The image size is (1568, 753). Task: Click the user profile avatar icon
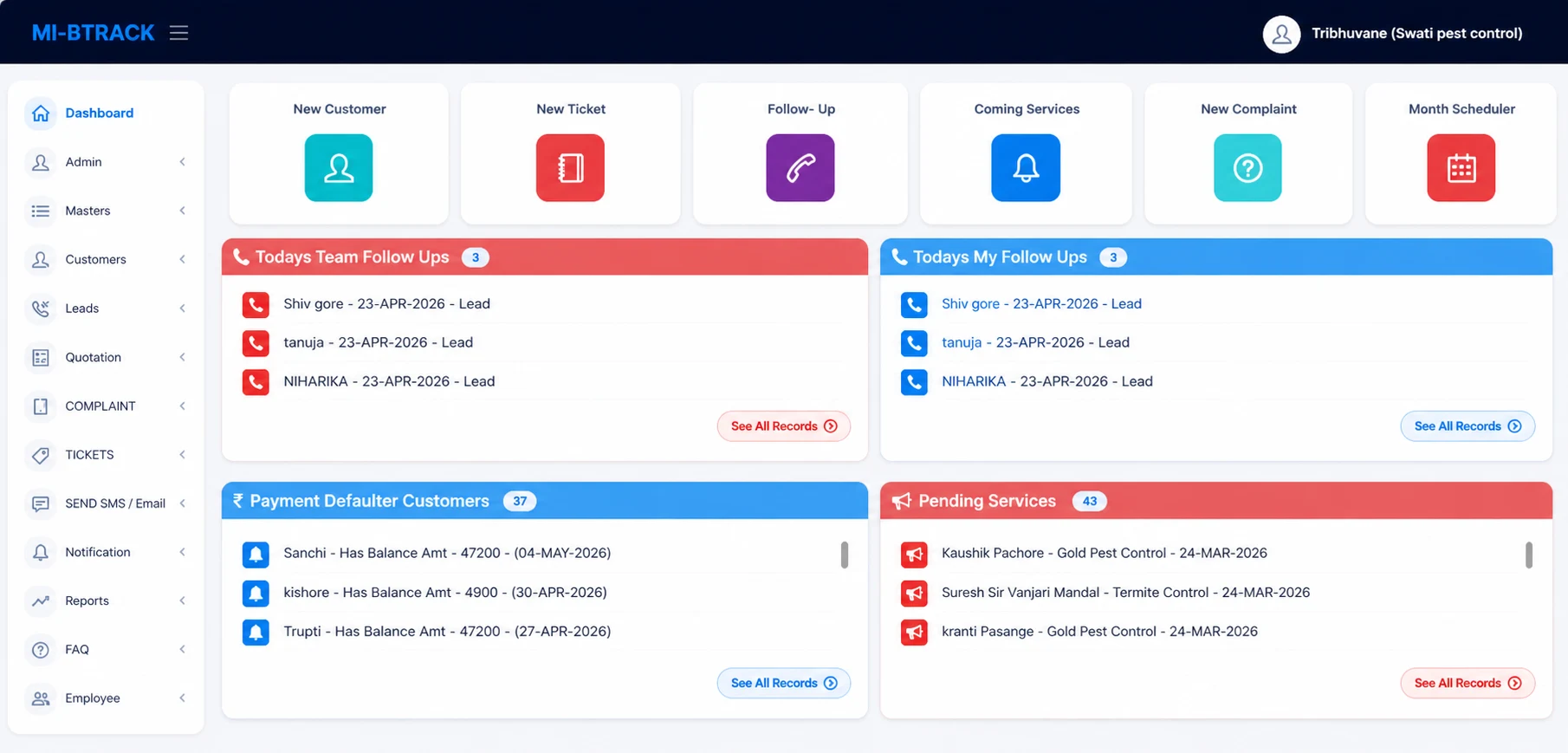(1281, 34)
